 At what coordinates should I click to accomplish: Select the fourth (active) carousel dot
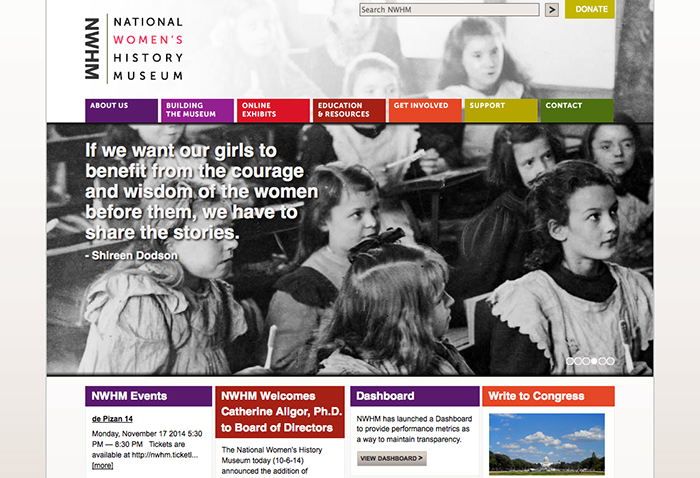pos(594,361)
